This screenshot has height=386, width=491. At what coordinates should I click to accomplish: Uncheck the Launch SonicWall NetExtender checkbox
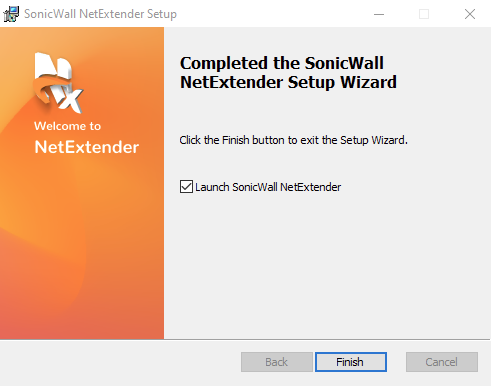(x=186, y=187)
